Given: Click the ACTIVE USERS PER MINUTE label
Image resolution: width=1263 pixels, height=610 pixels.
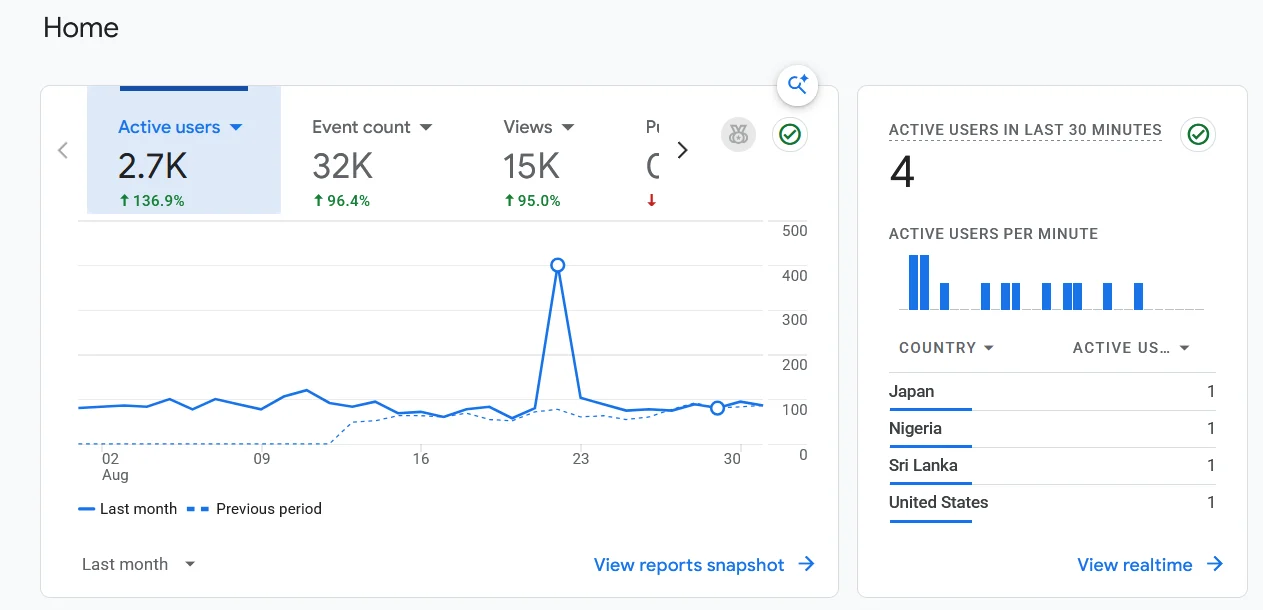Looking at the screenshot, I should pos(993,234).
